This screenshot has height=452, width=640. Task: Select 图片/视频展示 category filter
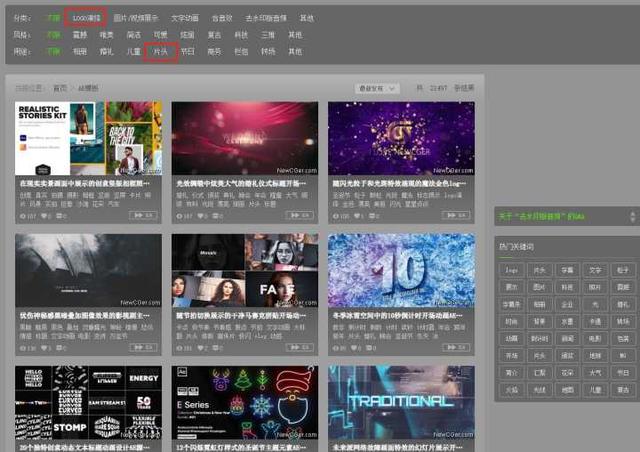[136, 18]
